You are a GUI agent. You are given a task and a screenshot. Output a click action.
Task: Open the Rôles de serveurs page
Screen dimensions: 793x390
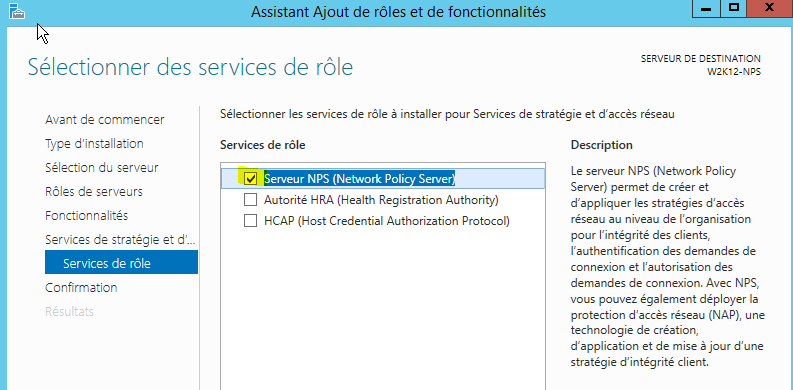[94, 192]
